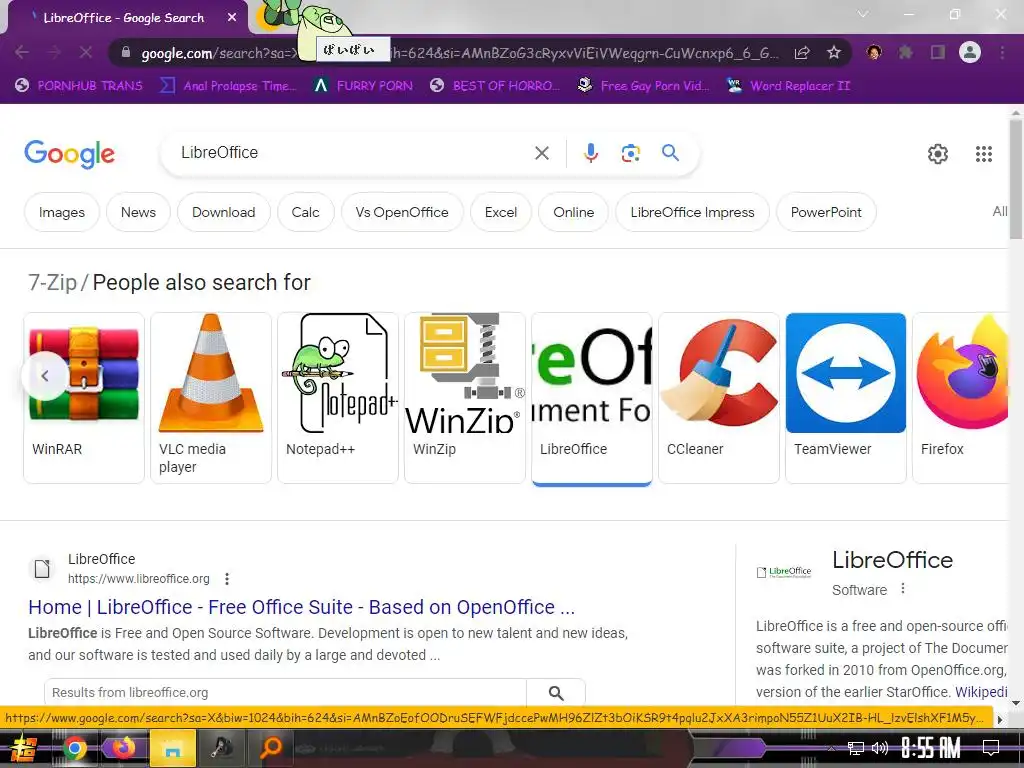Viewport: 1024px width, 768px height.
Task: Open the WinRAR card
Action: pos(84,398)
